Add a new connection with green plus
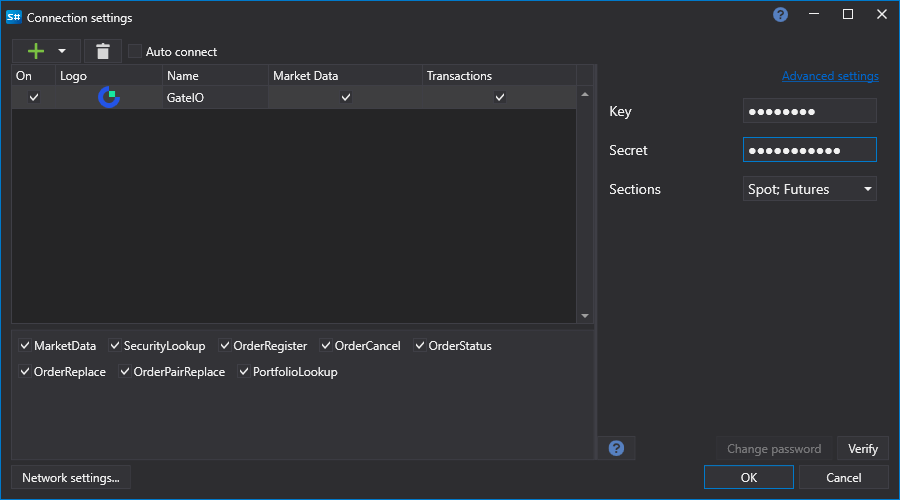 tap(36, 51)
